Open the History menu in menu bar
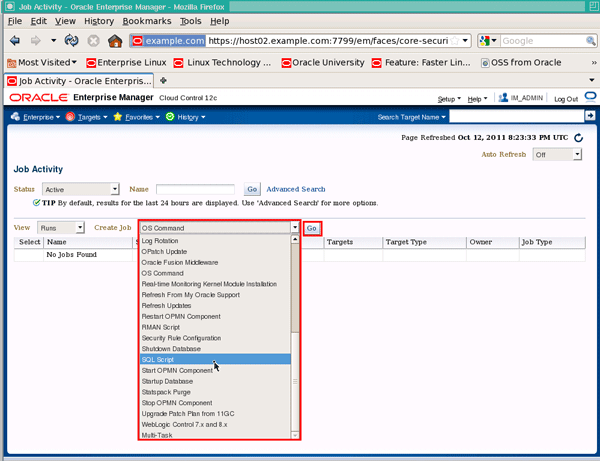Image resolution: width=600 pixels, height=461 pixels. pos(99,21)
